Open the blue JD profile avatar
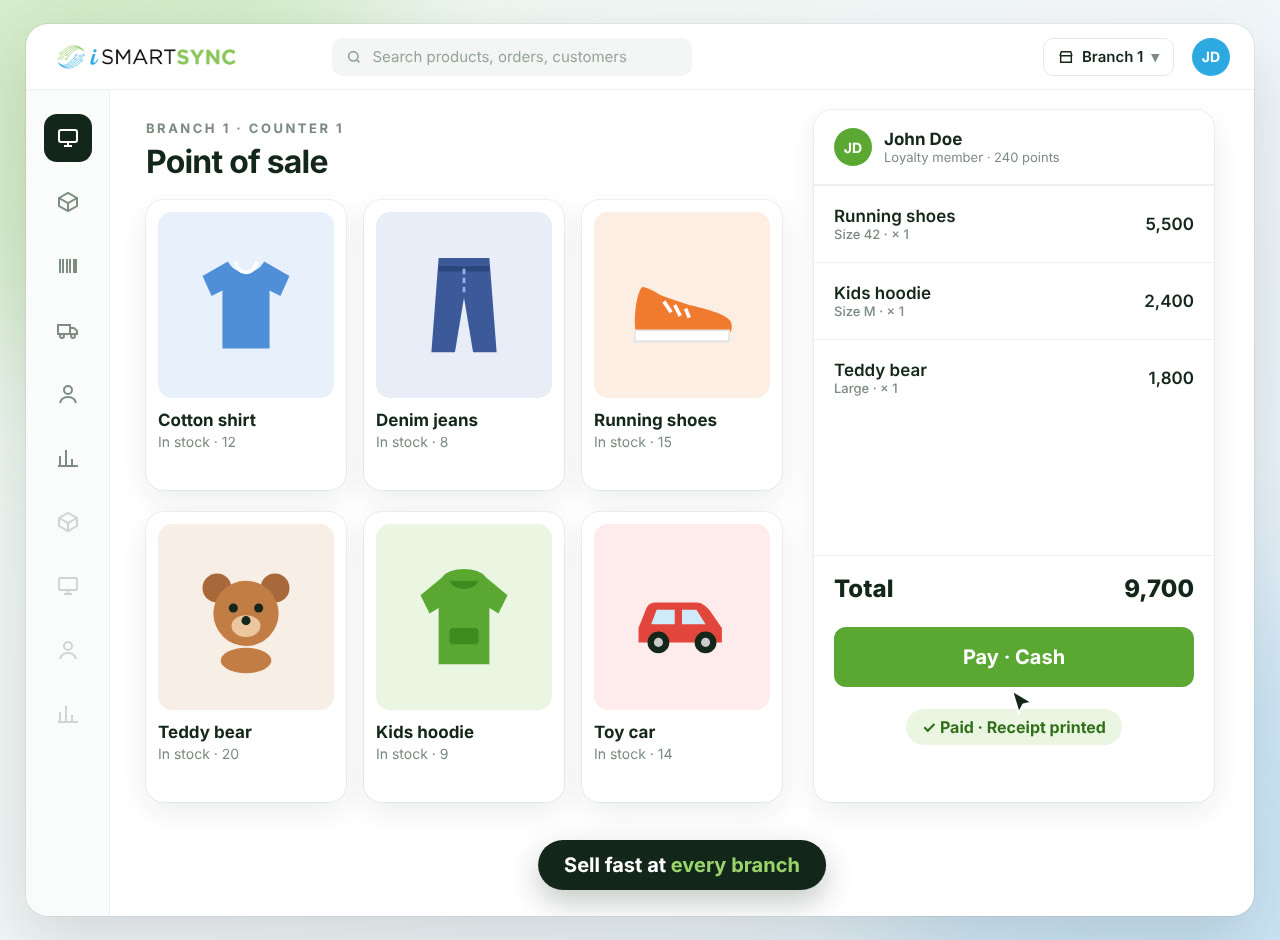This screenshot has height=940, width=1280. coord(1211,57)
